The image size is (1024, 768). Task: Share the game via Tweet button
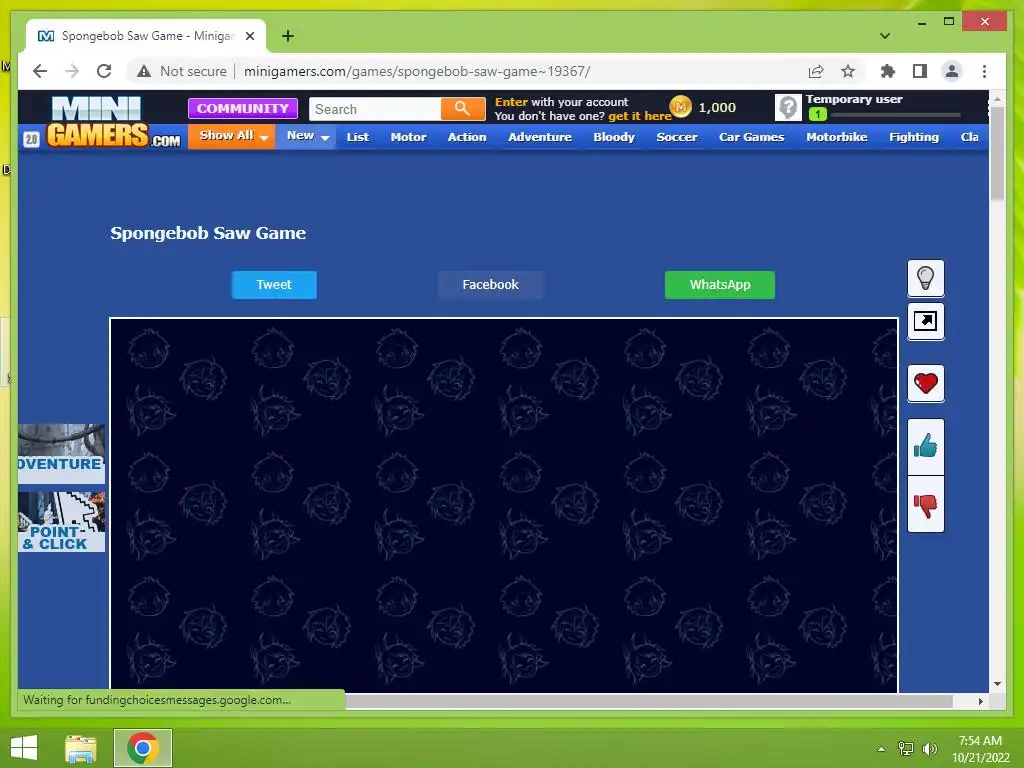coord(274,285)
